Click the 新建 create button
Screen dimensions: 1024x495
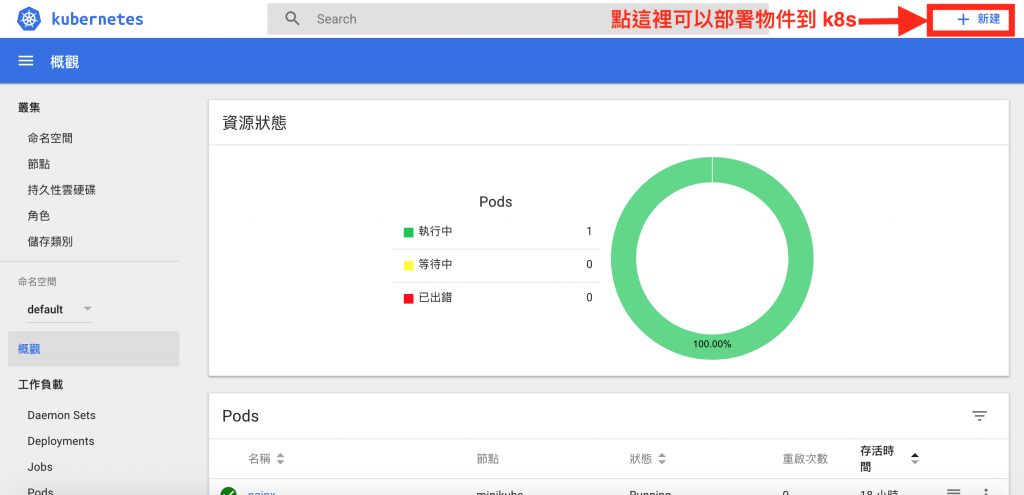pyautogui.click(x=978, y=19)
